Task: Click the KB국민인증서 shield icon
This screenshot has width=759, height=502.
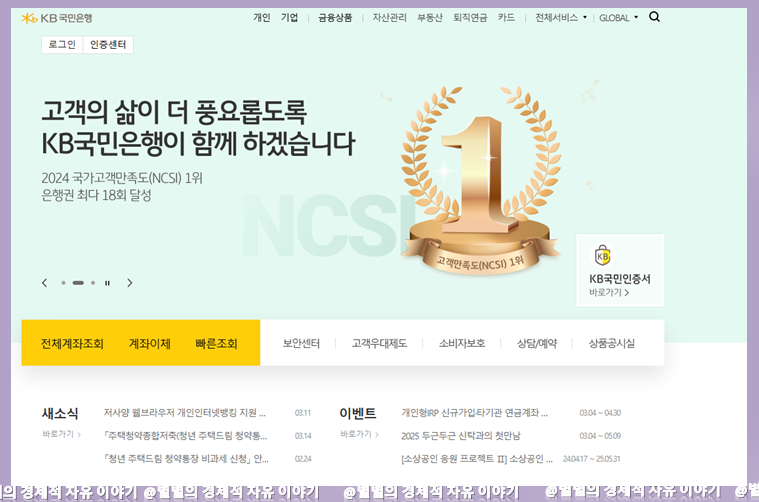Action: (x=603, y=256)
